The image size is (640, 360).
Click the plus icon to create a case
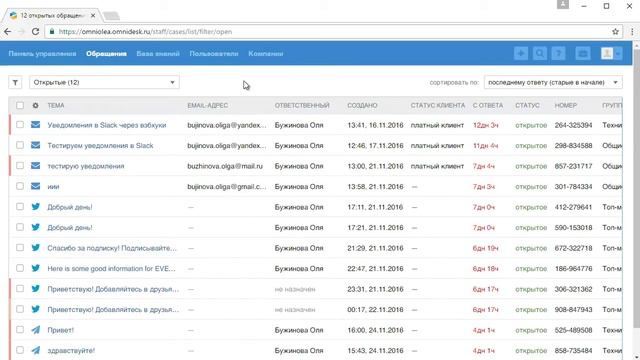[x=521, y=53]
